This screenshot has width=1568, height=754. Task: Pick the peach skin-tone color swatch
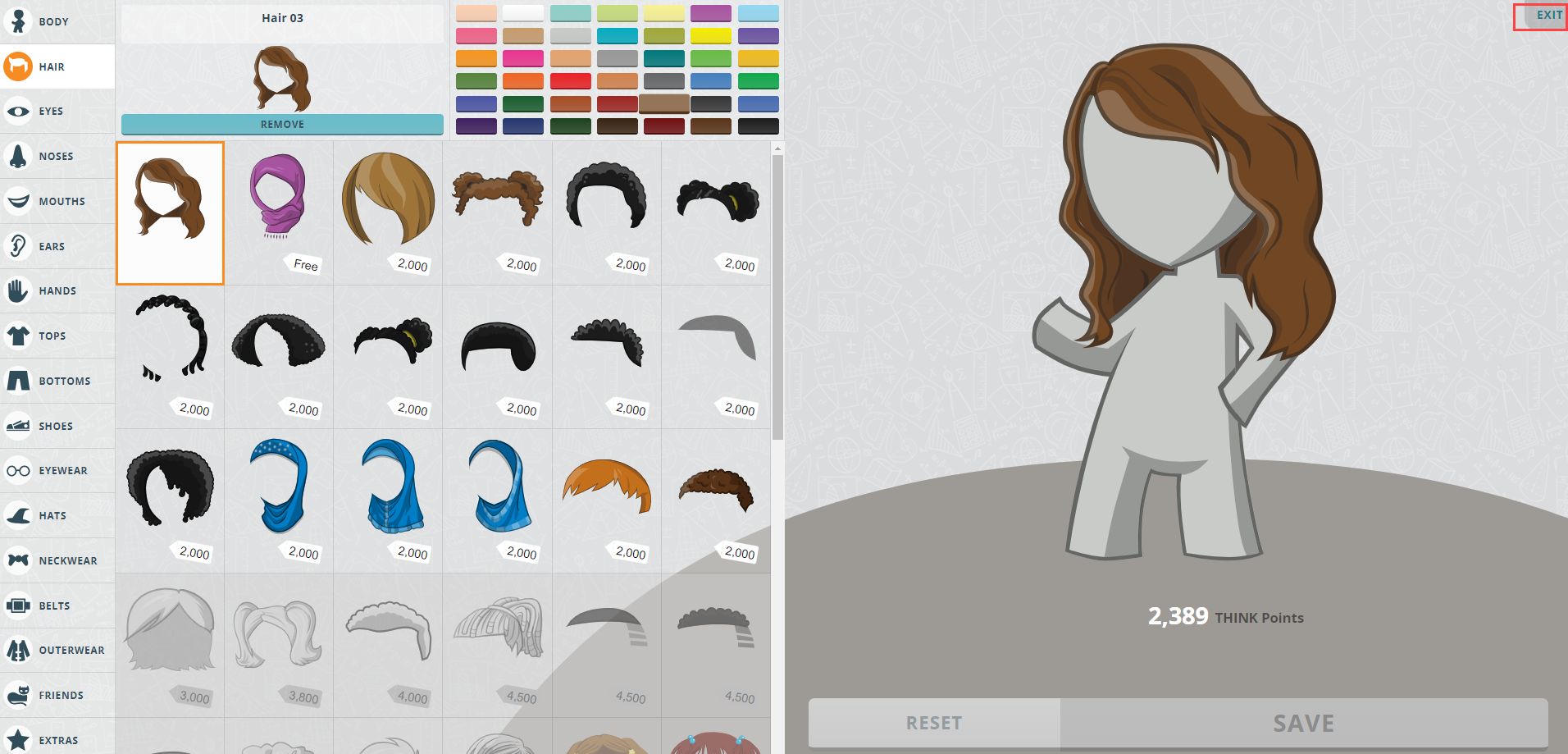tap(476, 13)
